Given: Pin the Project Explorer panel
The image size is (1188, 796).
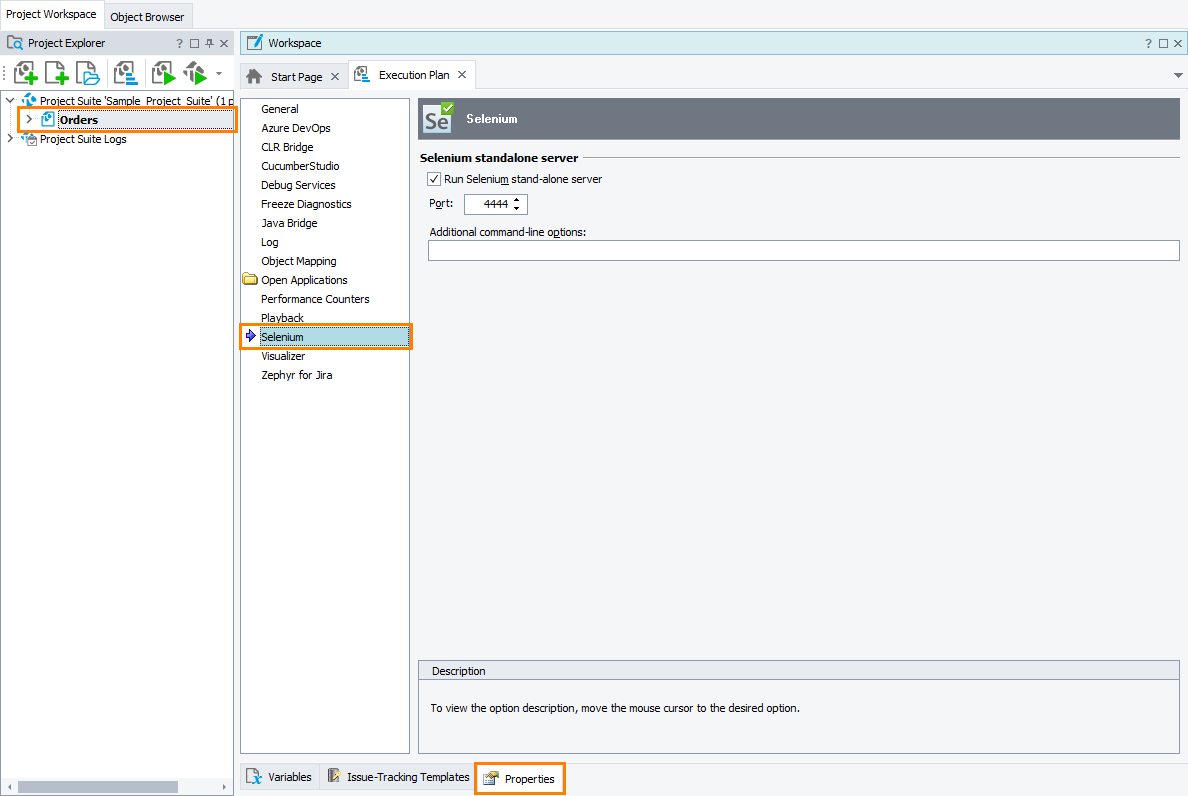Looking at the screenshot, I should [211, 43].
